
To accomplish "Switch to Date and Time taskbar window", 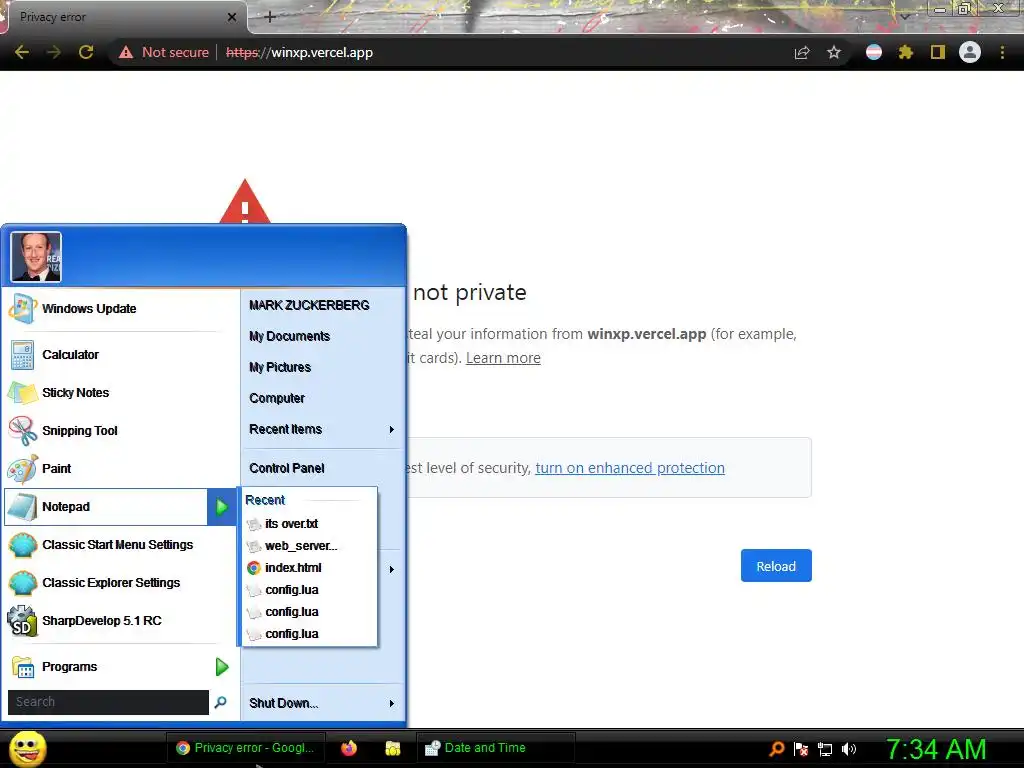I will click(x=496, y=748).
